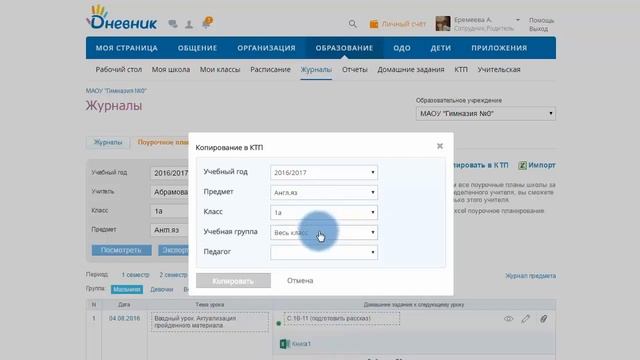The height and width of the screenshot is (360, 640).
Task: Switch to Учительская subtab
Action: [499, 70]
